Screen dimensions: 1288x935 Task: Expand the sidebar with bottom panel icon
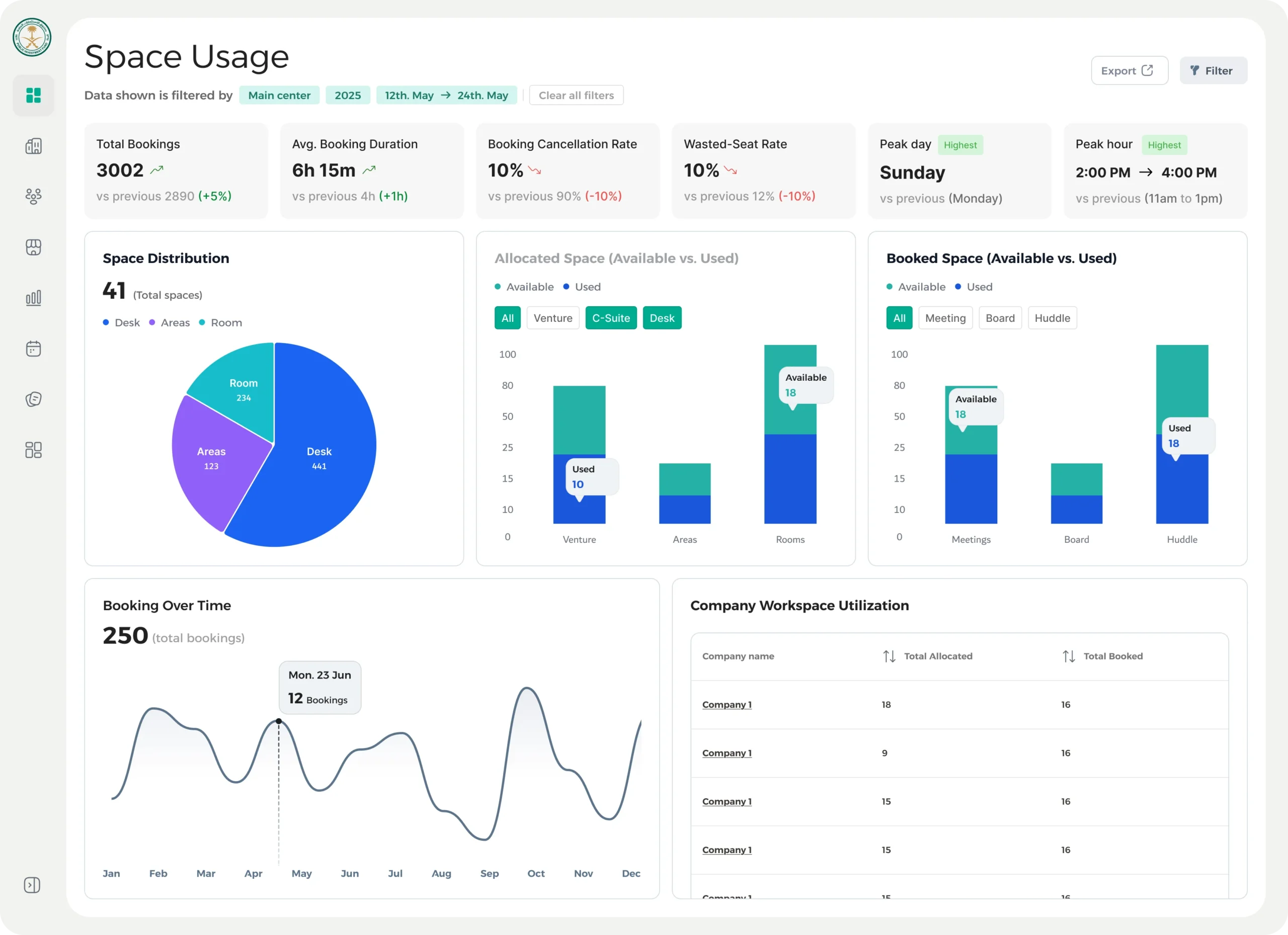coord(32,885)
